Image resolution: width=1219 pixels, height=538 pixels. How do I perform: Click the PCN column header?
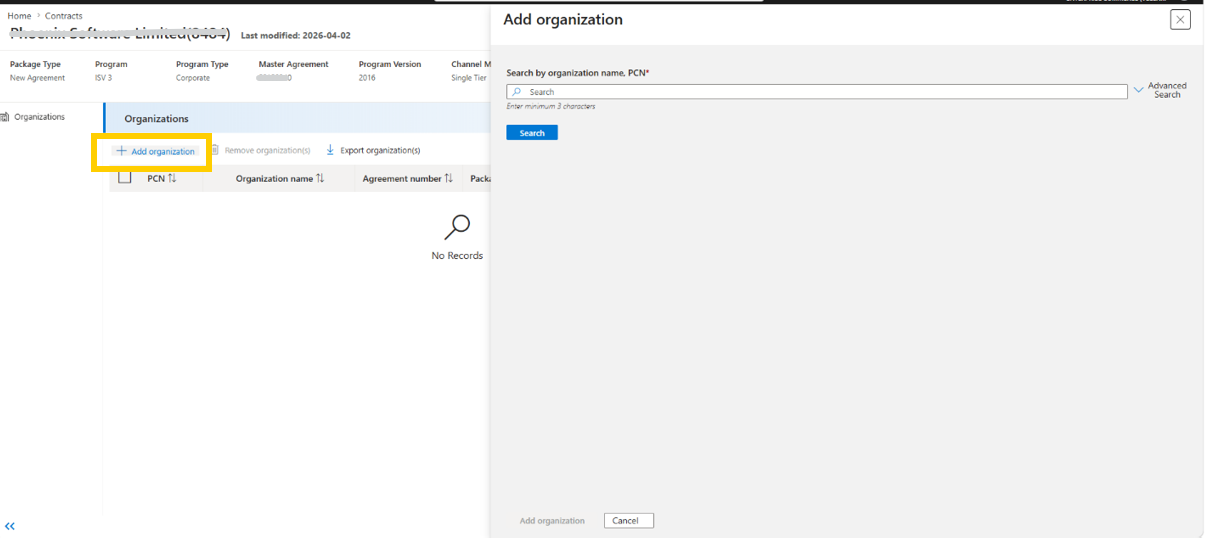click(156, 179)
